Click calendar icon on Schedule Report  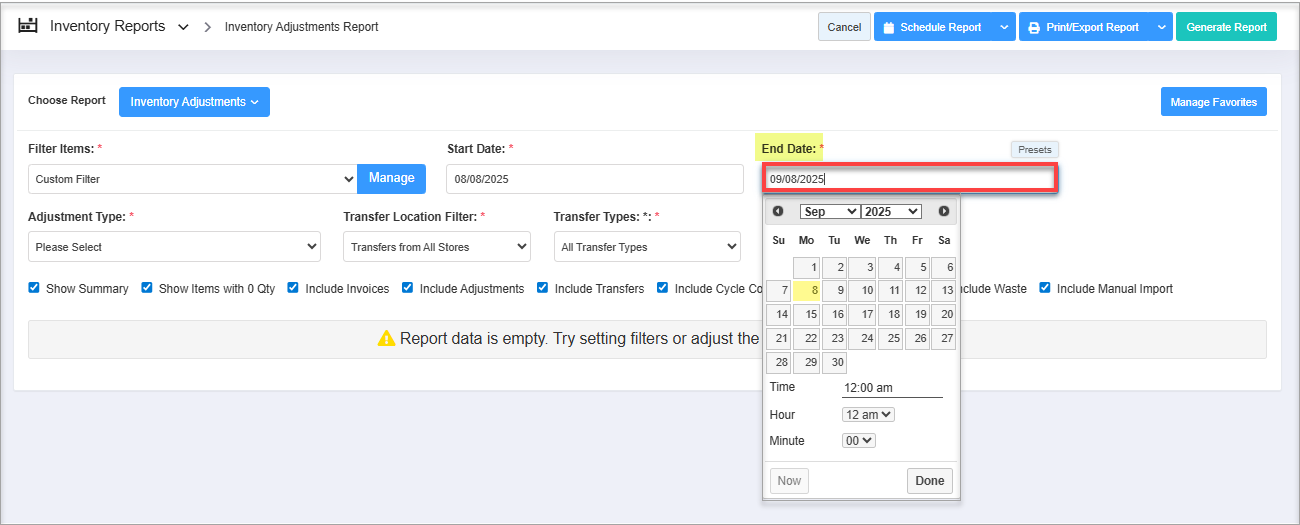click(x=888, y=27)
